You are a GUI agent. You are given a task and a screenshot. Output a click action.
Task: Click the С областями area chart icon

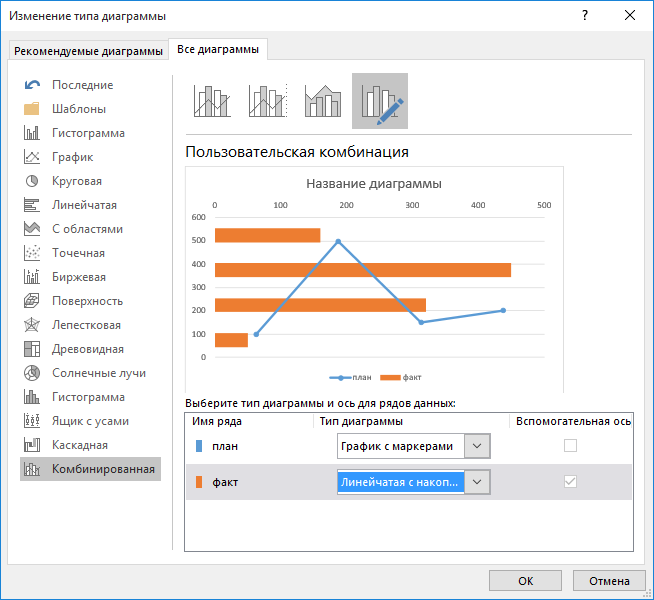[x=32, y=229]
